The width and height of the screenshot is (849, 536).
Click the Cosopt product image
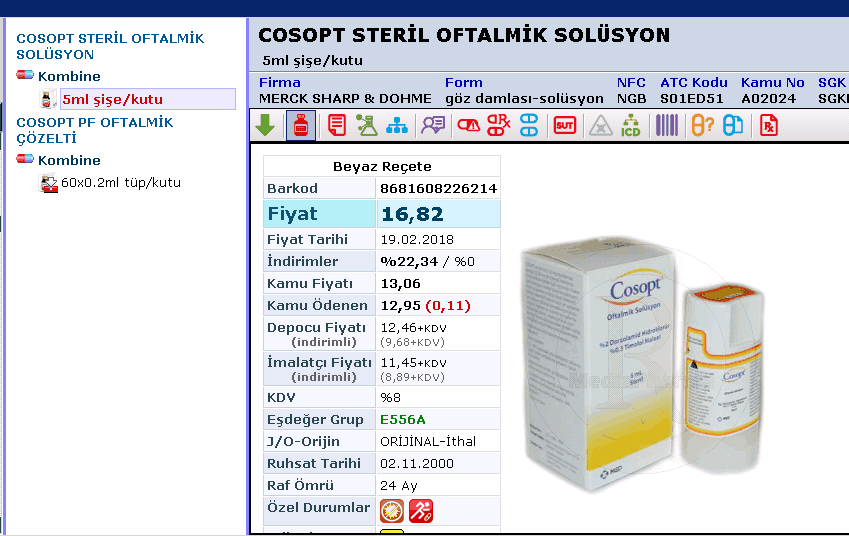coord(643,363)
